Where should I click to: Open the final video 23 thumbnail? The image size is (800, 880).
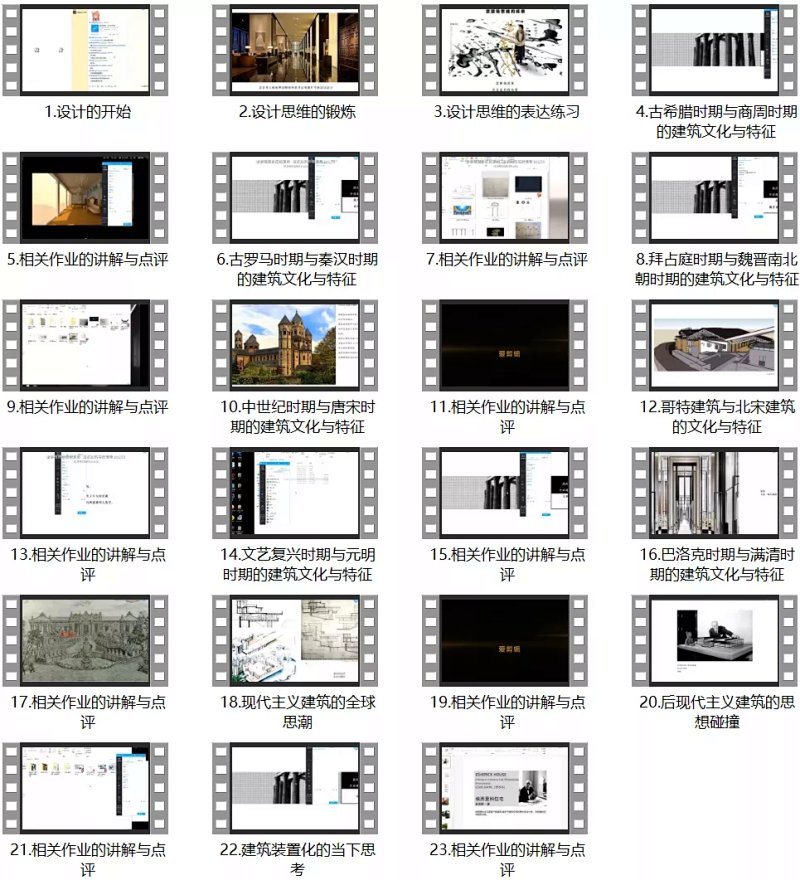(506, 786)
